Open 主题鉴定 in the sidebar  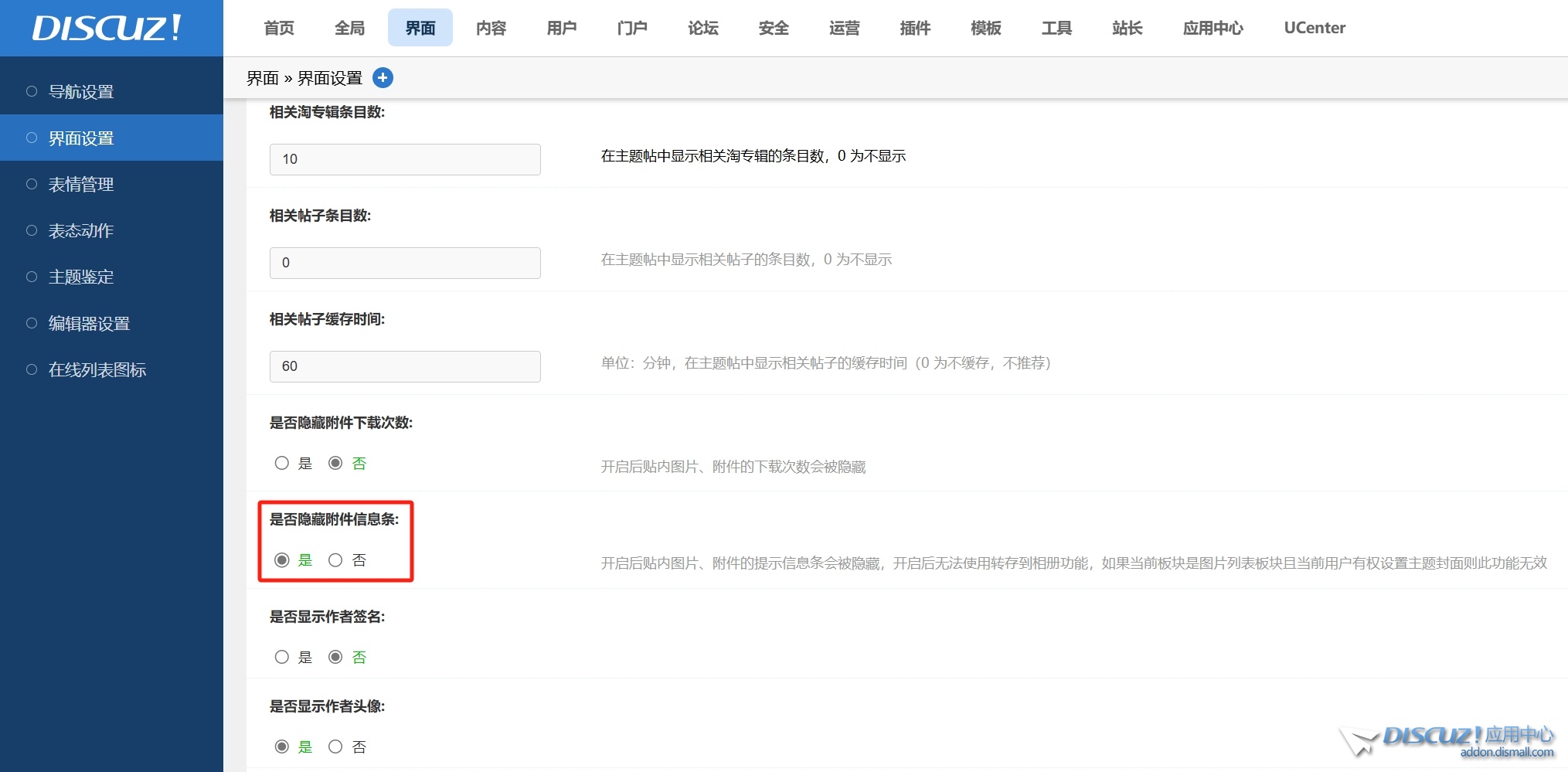[81, 277]
